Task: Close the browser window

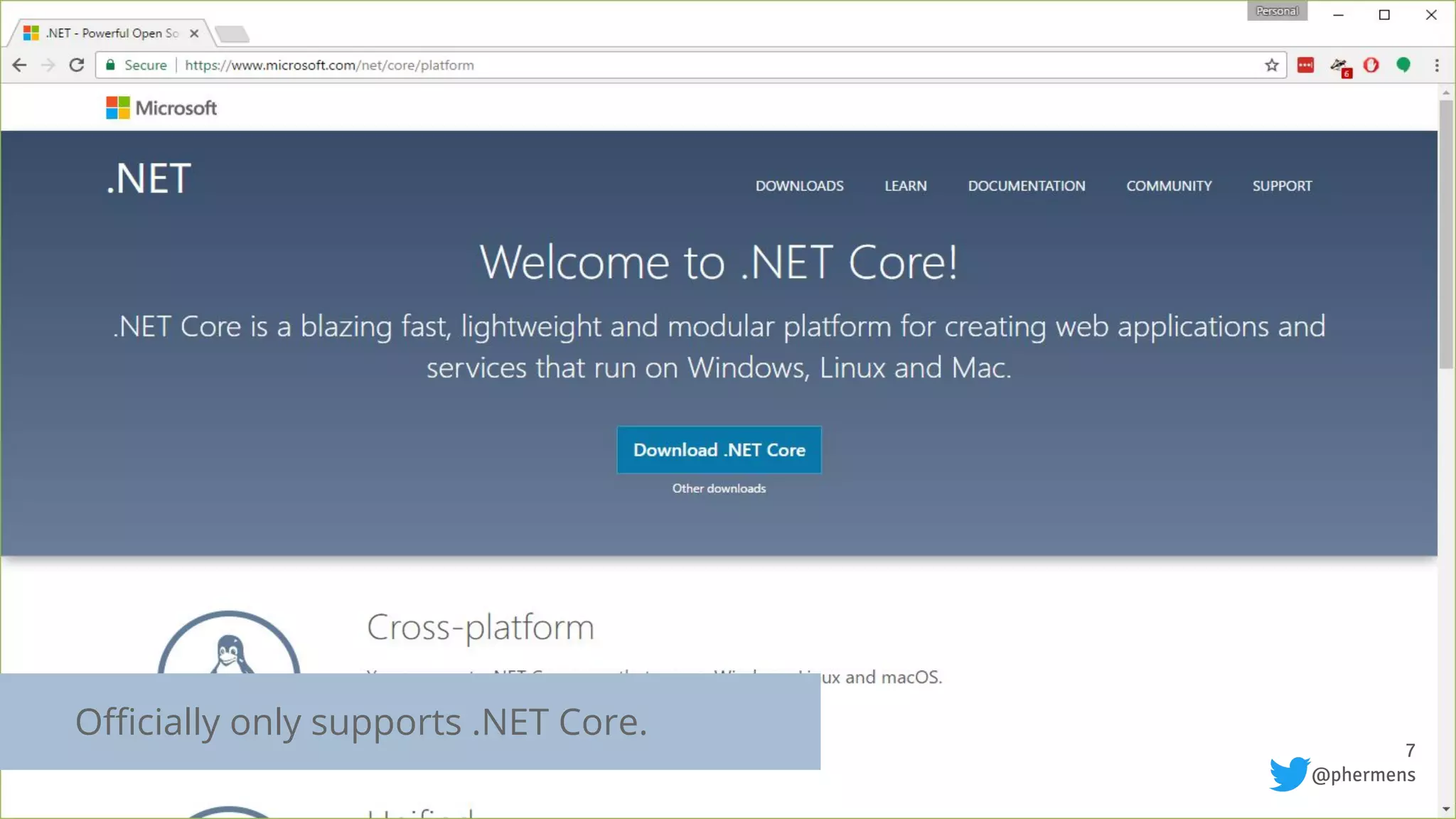Action: (1431, 15)
